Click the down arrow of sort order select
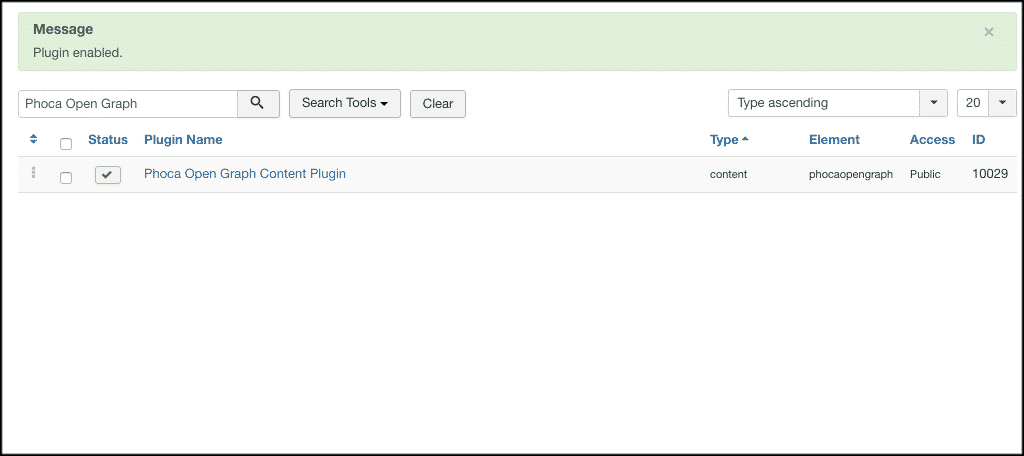 (933, 103)
